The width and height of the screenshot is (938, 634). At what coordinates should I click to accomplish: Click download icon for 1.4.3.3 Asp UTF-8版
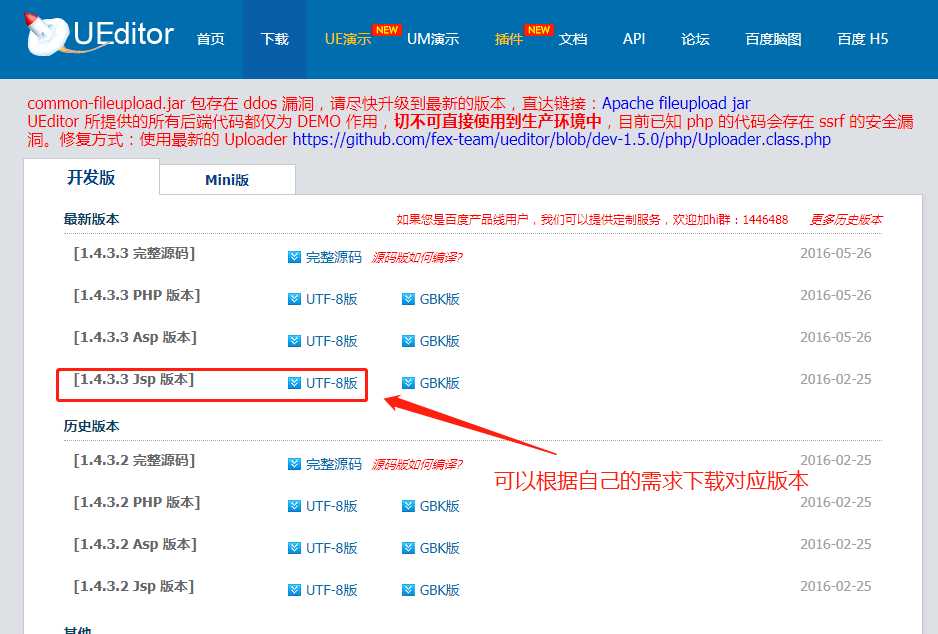point(294,341)
